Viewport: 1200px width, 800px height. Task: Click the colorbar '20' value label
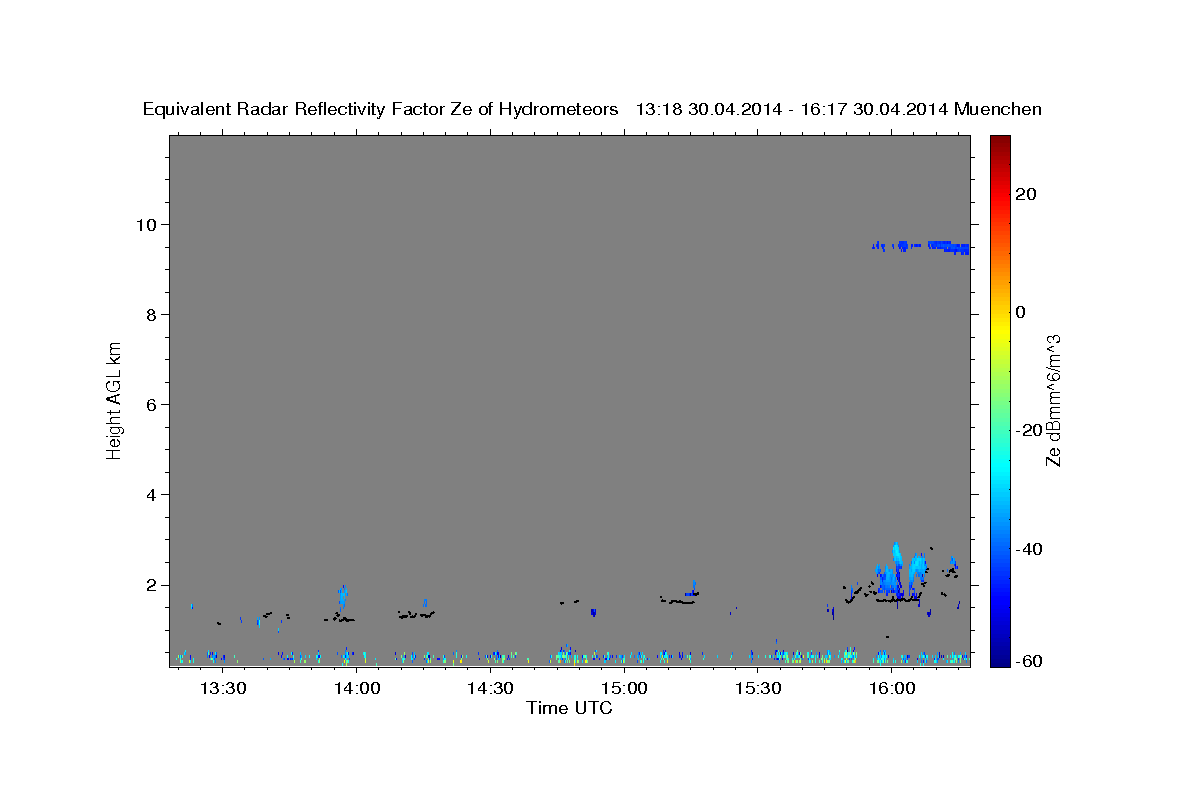tap(1025, 194)
